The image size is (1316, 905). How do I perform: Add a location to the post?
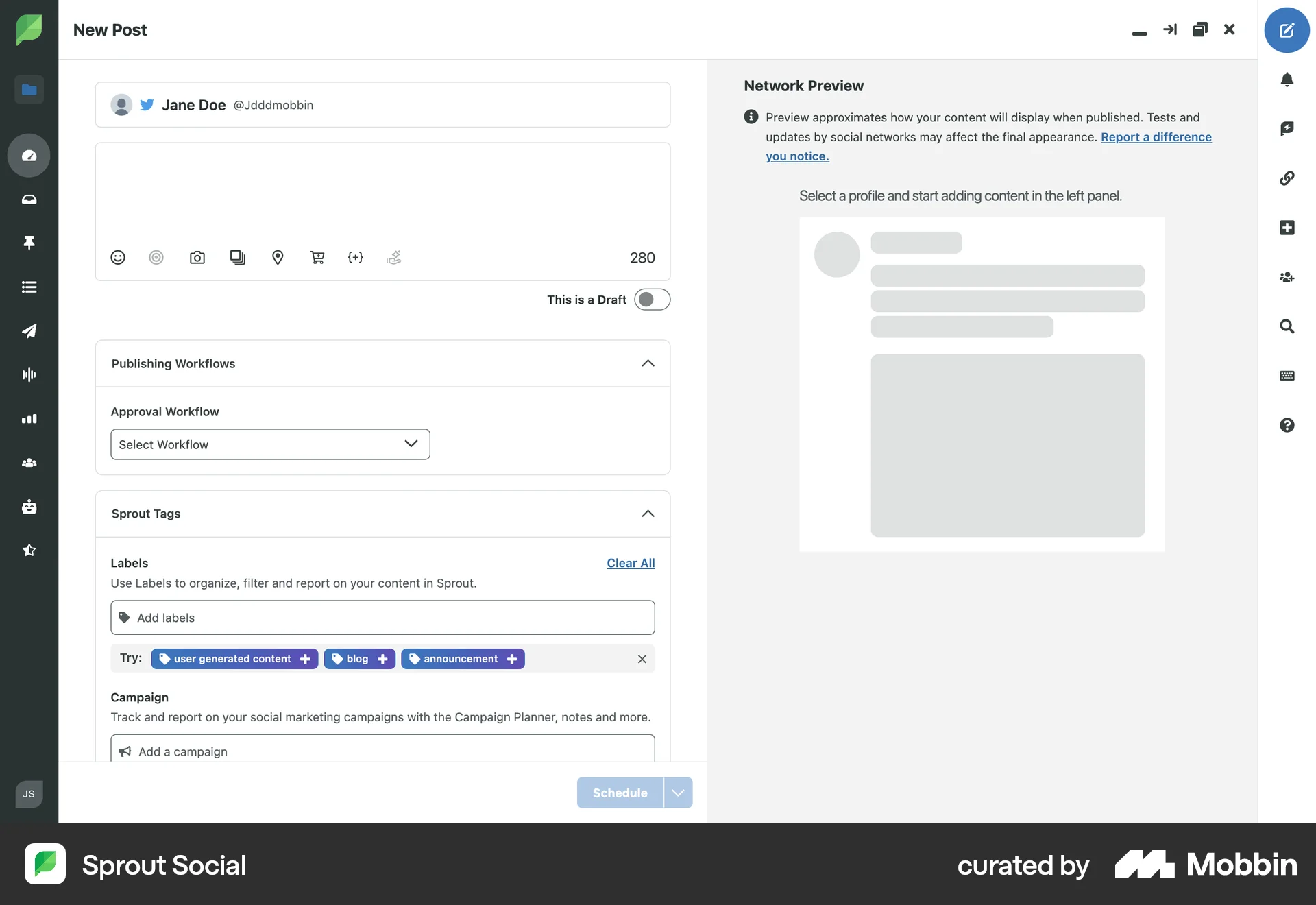point(278,257)
